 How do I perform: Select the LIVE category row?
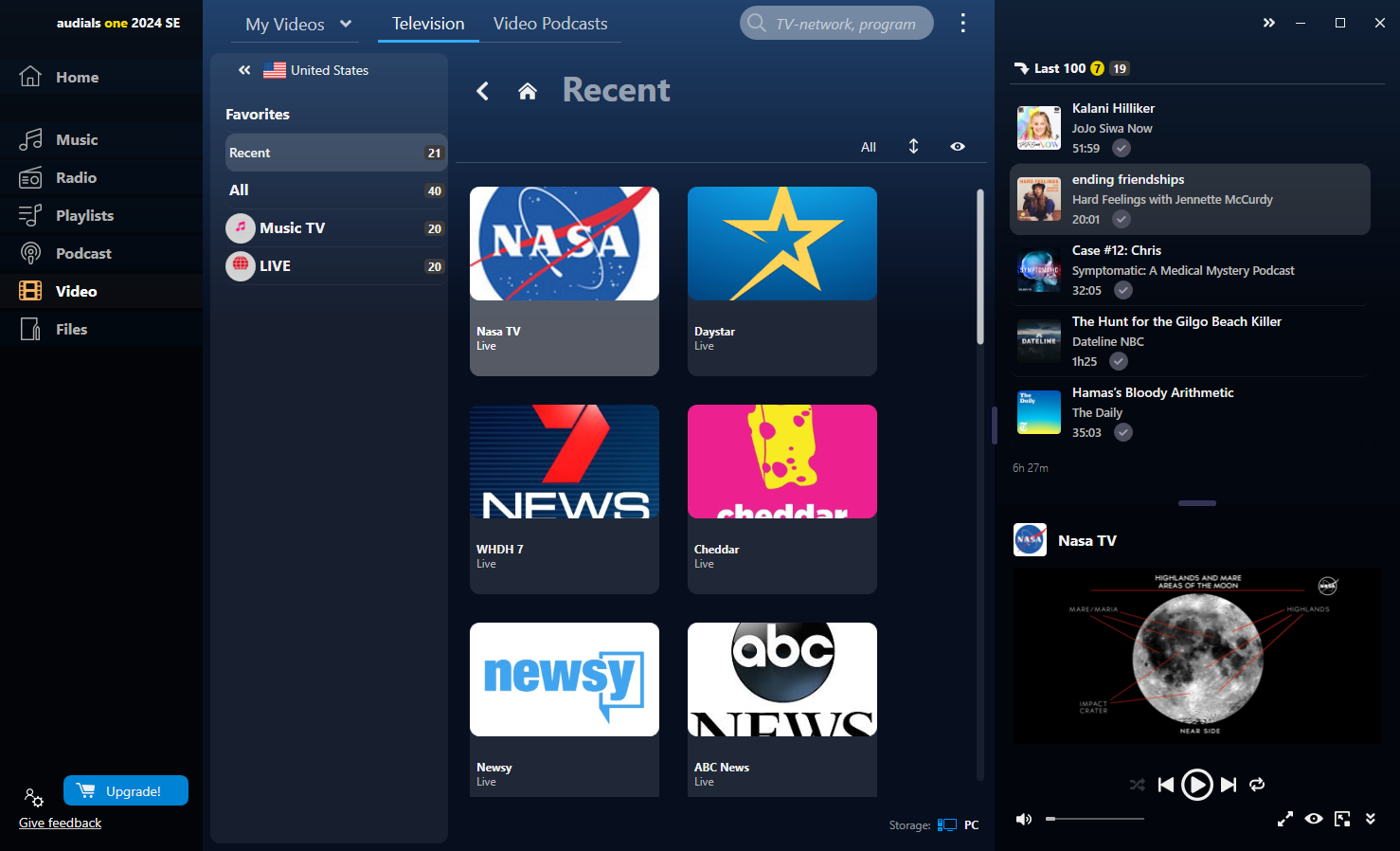(336, 266)
